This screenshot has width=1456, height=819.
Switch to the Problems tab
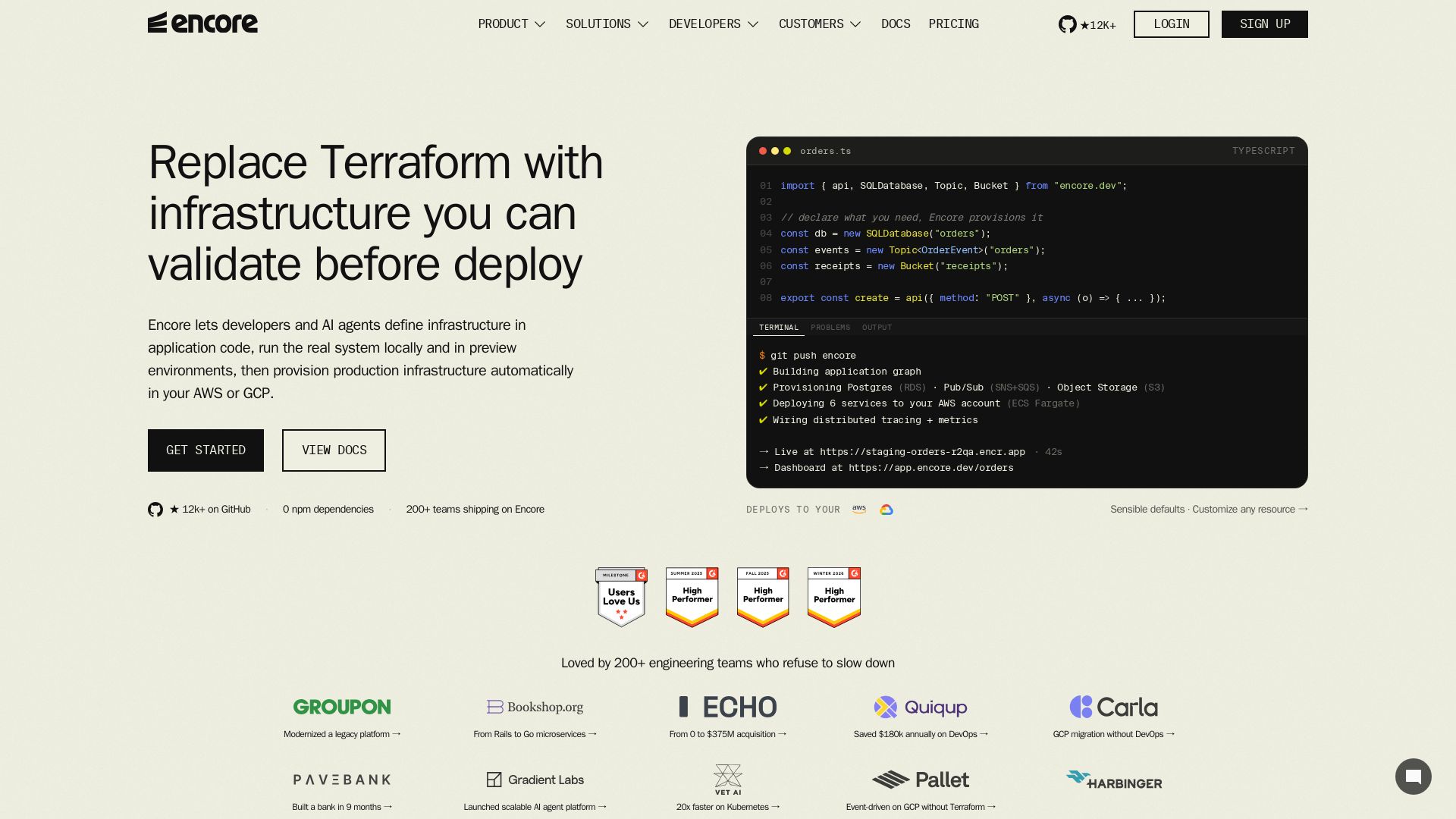(x=830, y=328)
